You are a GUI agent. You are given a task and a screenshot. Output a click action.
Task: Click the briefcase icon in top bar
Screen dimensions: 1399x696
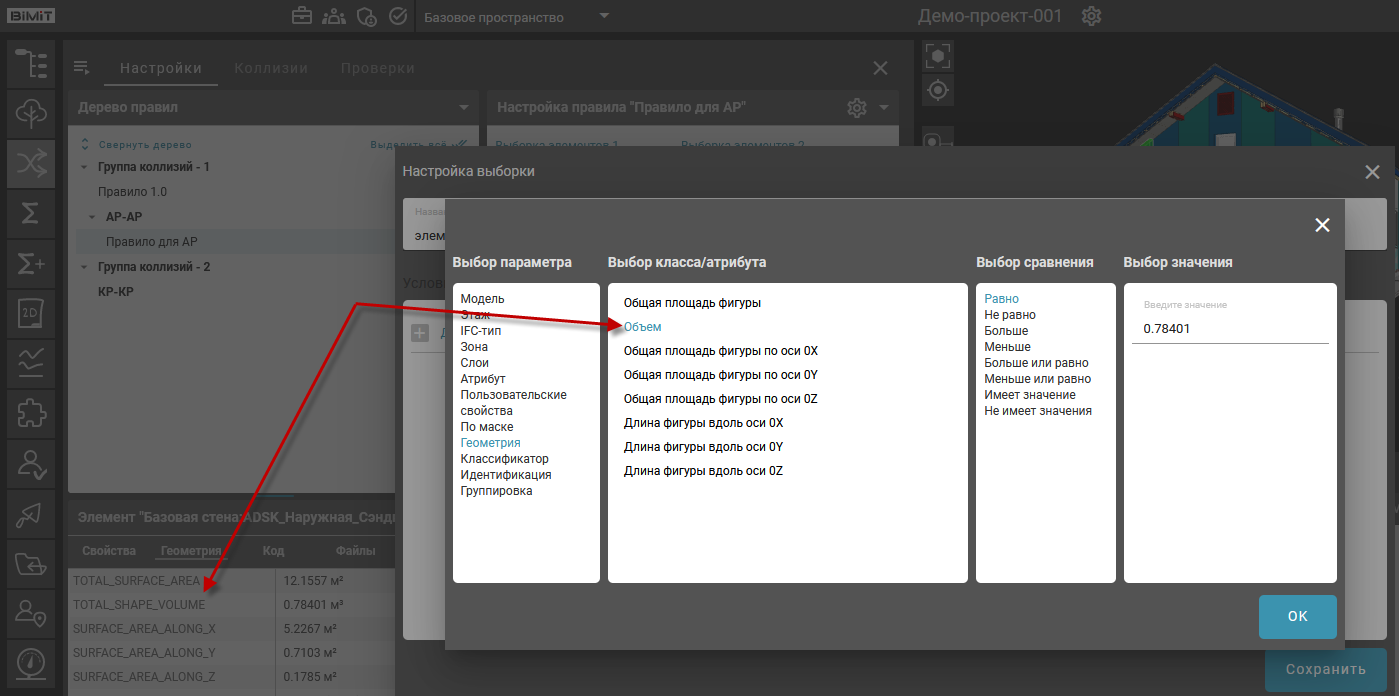tap(301, 16)
